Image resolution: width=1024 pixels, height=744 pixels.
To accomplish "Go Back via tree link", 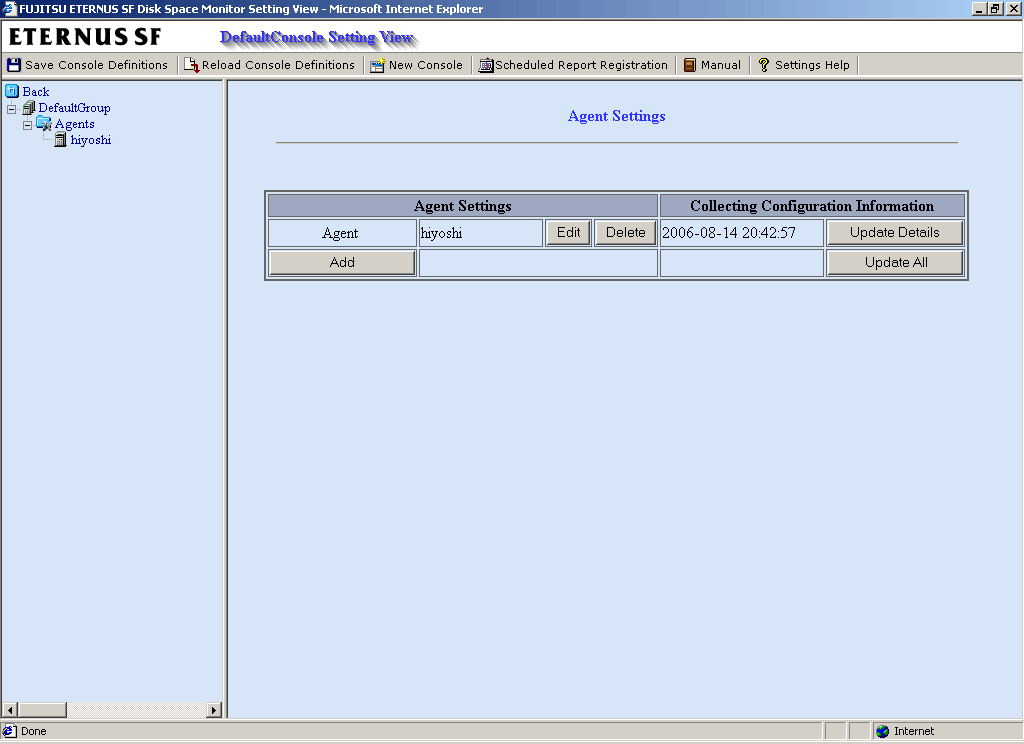I will coord(36,91).
